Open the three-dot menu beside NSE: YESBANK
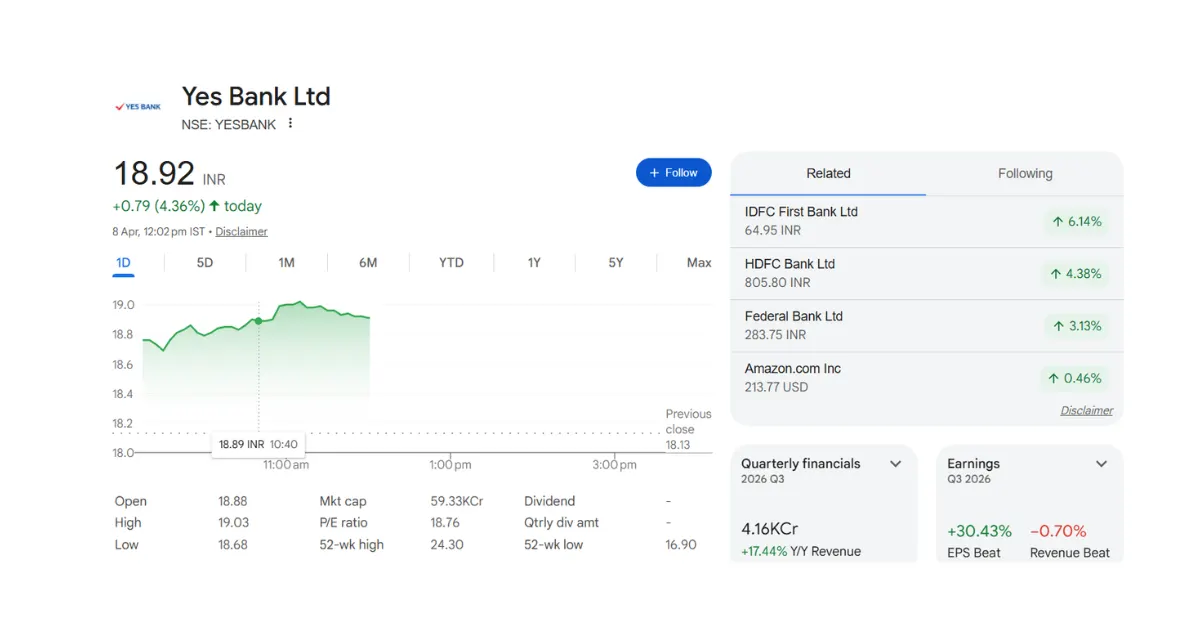 click(291, 124)
